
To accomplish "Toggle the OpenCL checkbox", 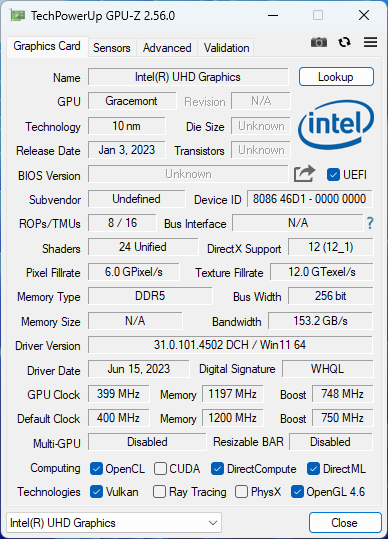I will 96,469.
